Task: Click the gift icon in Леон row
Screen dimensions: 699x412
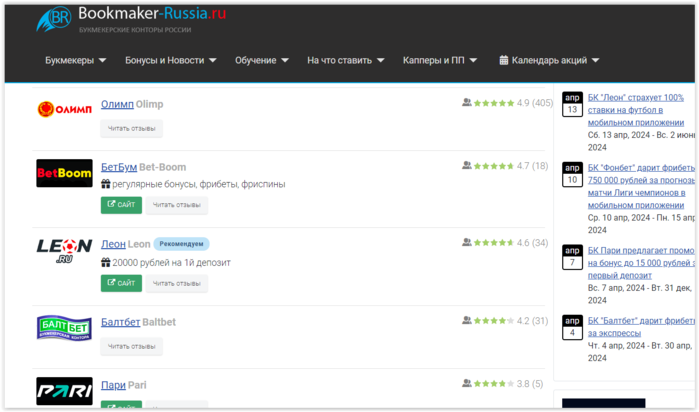Action: click(105, 262)
